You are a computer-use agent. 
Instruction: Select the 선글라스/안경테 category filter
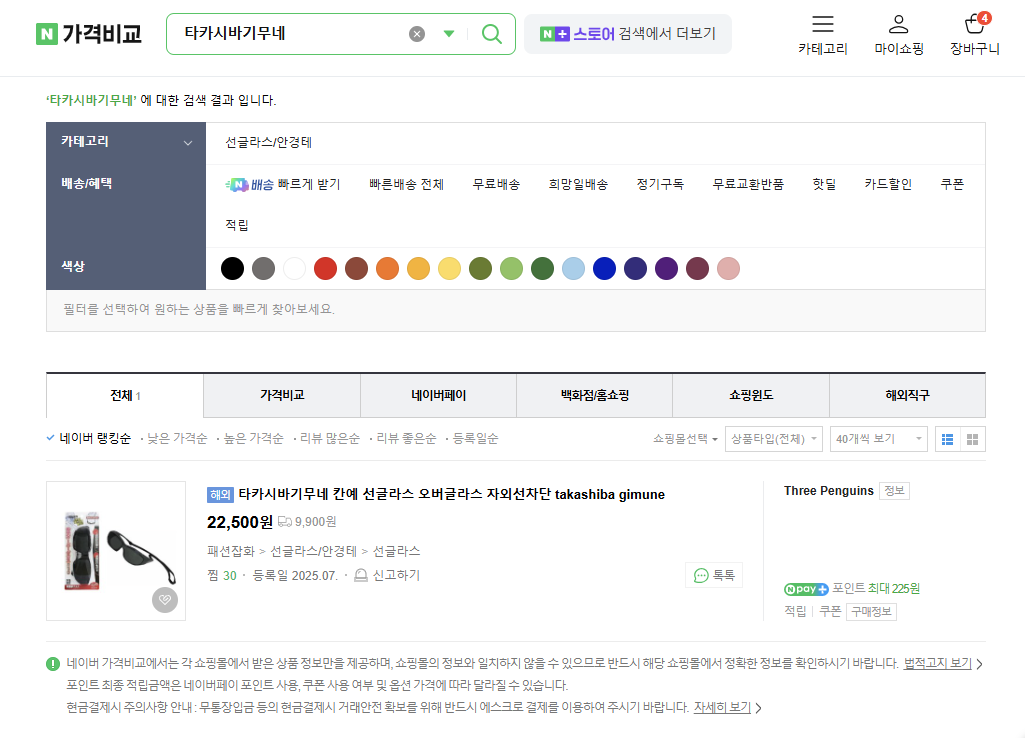tap(269, 143)
